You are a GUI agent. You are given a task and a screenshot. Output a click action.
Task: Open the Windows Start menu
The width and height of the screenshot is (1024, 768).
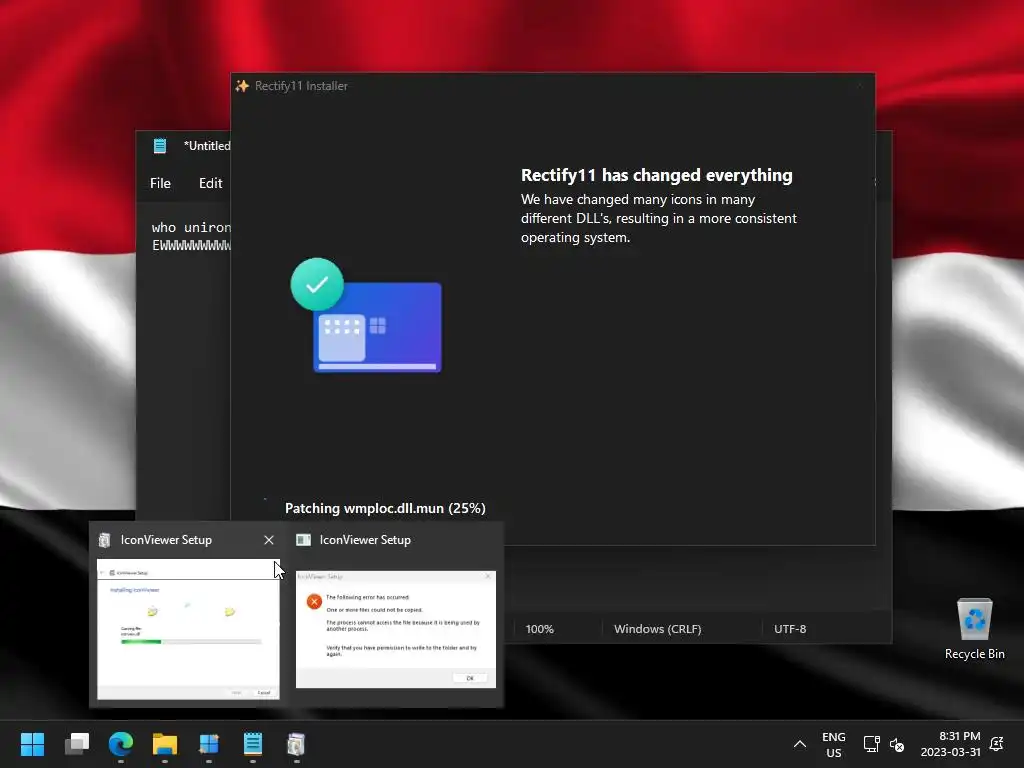pos(32,744)
